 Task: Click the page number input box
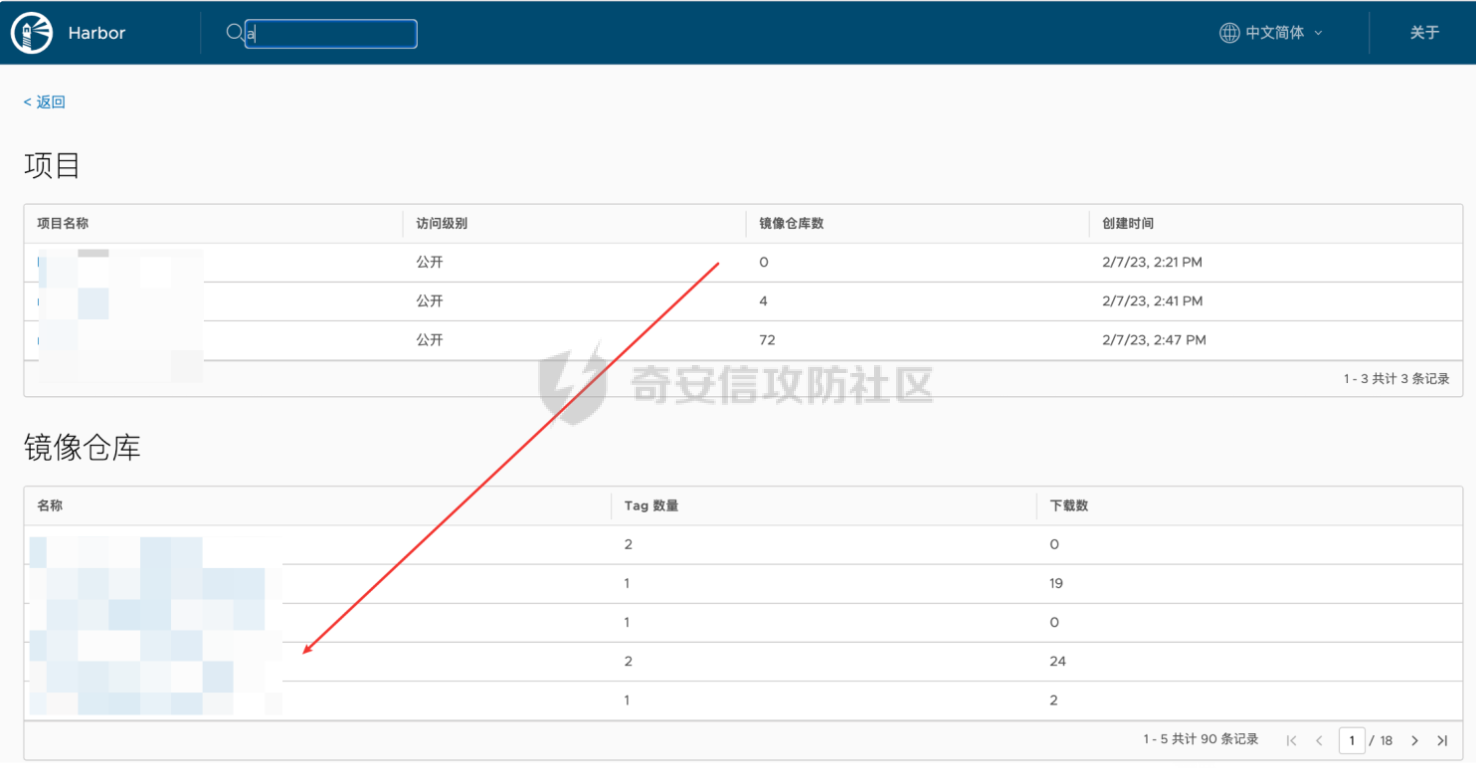[1352, 741]
